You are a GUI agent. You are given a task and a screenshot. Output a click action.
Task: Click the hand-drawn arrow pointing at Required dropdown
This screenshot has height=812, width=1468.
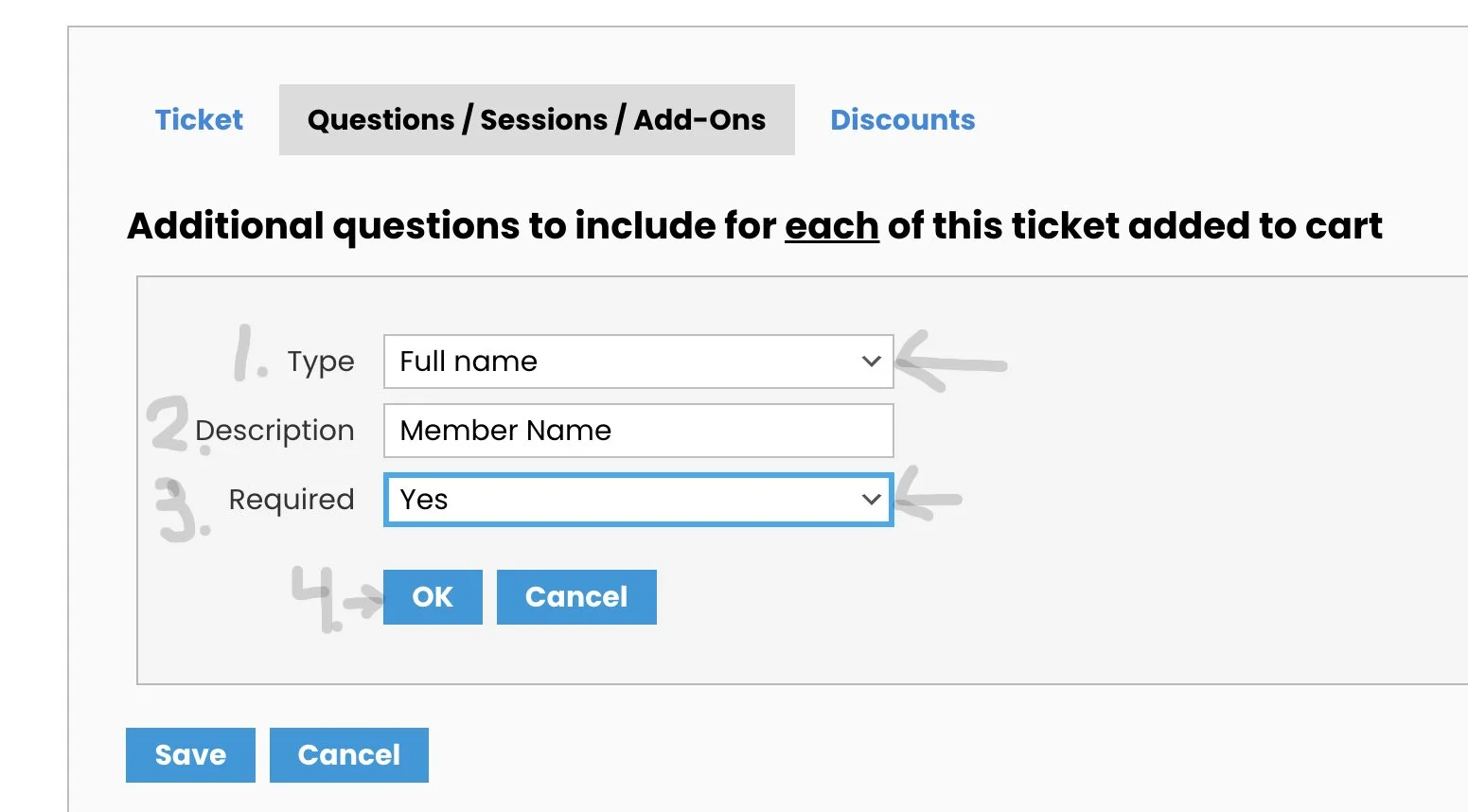[x=929, y=499]
